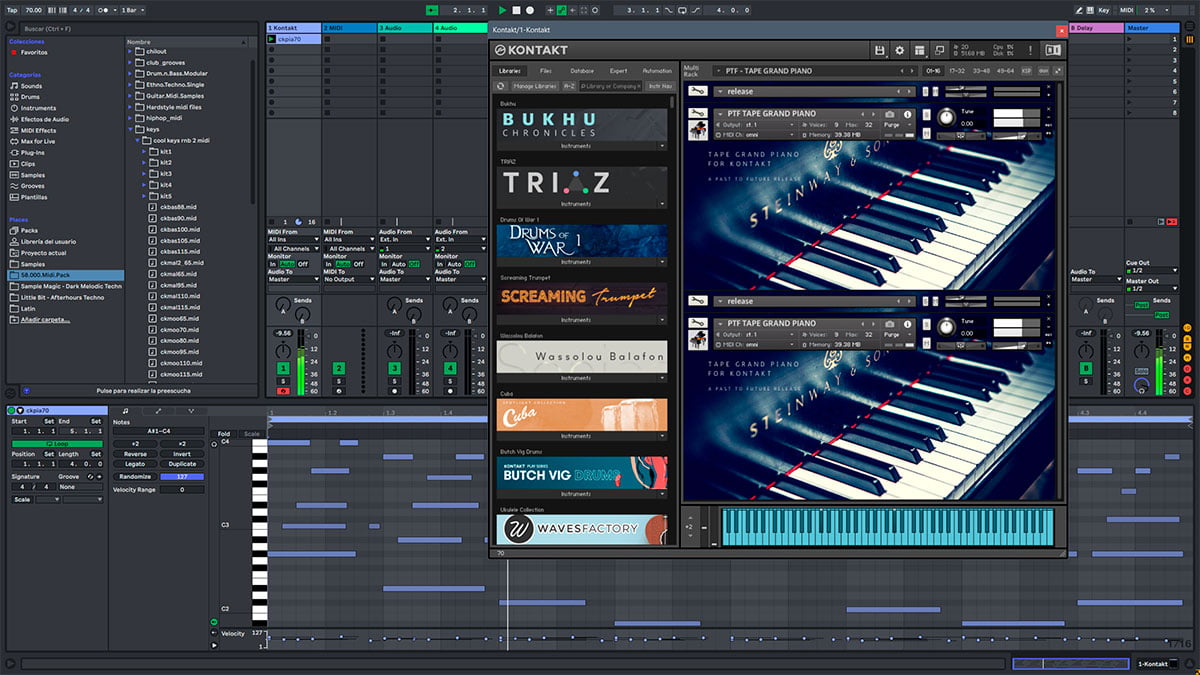Screen dimensions: 1200x675
Task: Click the Legato button
Action: [135, 464]
